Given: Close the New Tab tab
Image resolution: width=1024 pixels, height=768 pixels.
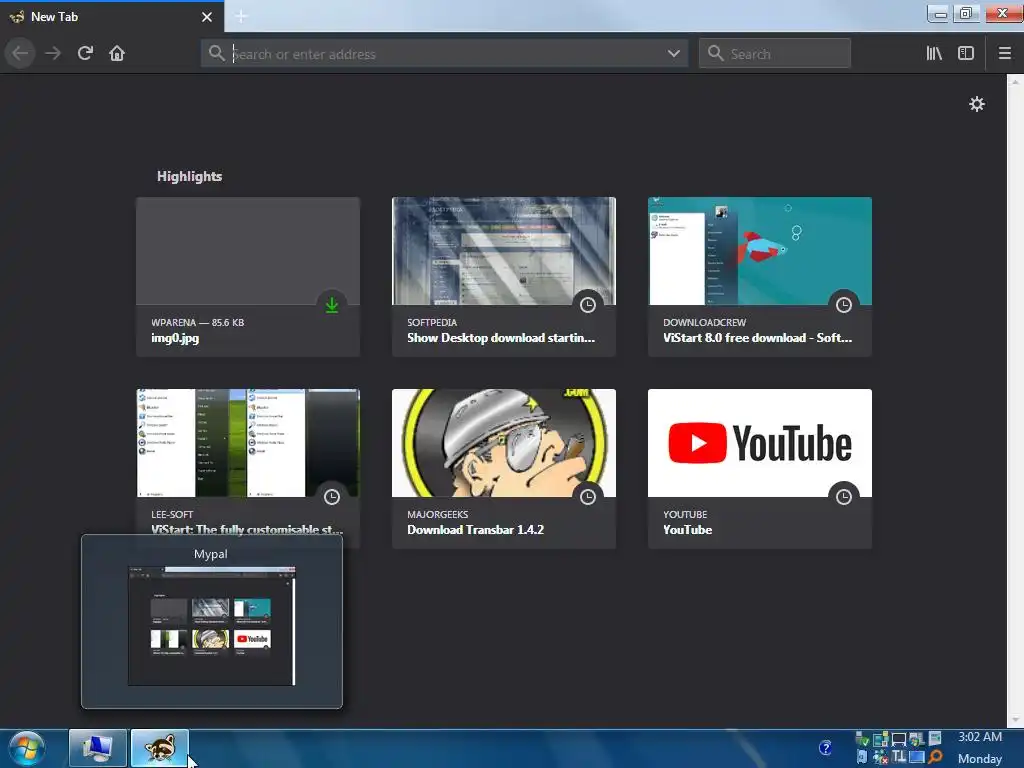Looking at the screenshot, I should [x=207, y=17].
